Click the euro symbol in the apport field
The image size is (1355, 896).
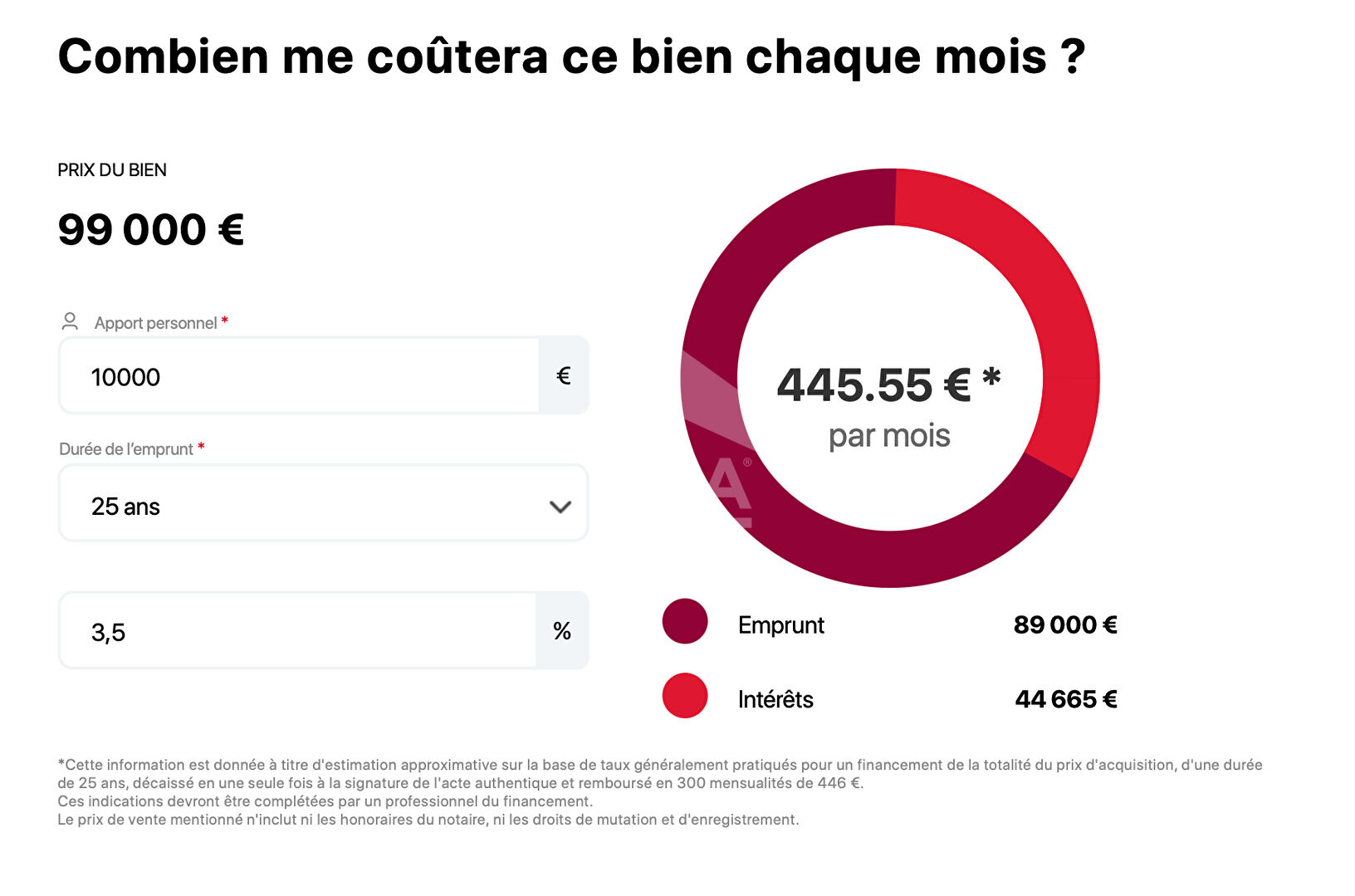tap(563, 376)
